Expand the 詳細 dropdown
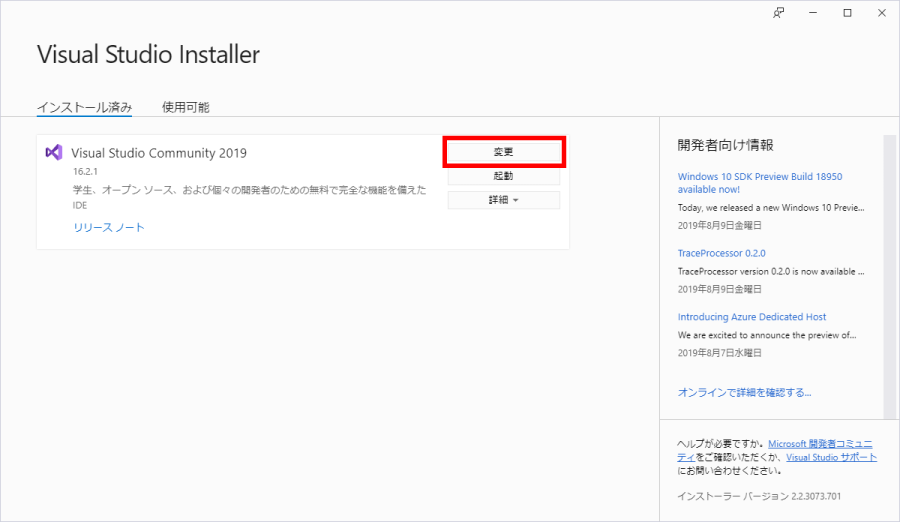 [x=503, y=200]
